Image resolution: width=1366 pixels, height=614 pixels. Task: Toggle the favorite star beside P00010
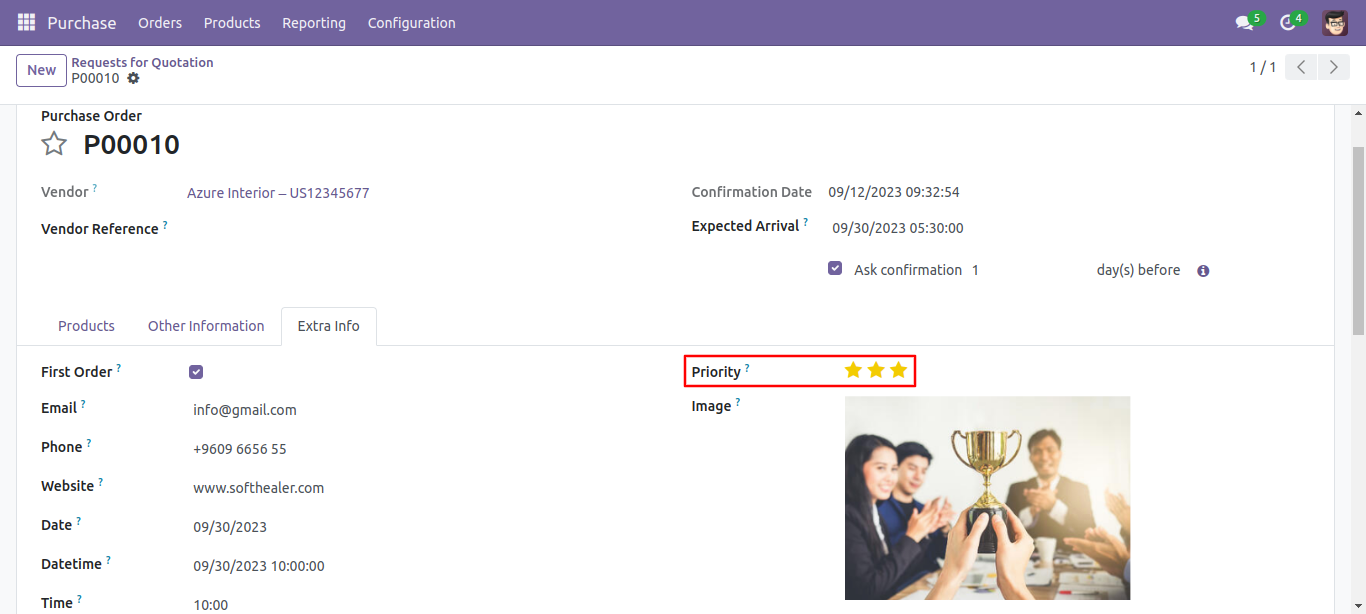54,144
